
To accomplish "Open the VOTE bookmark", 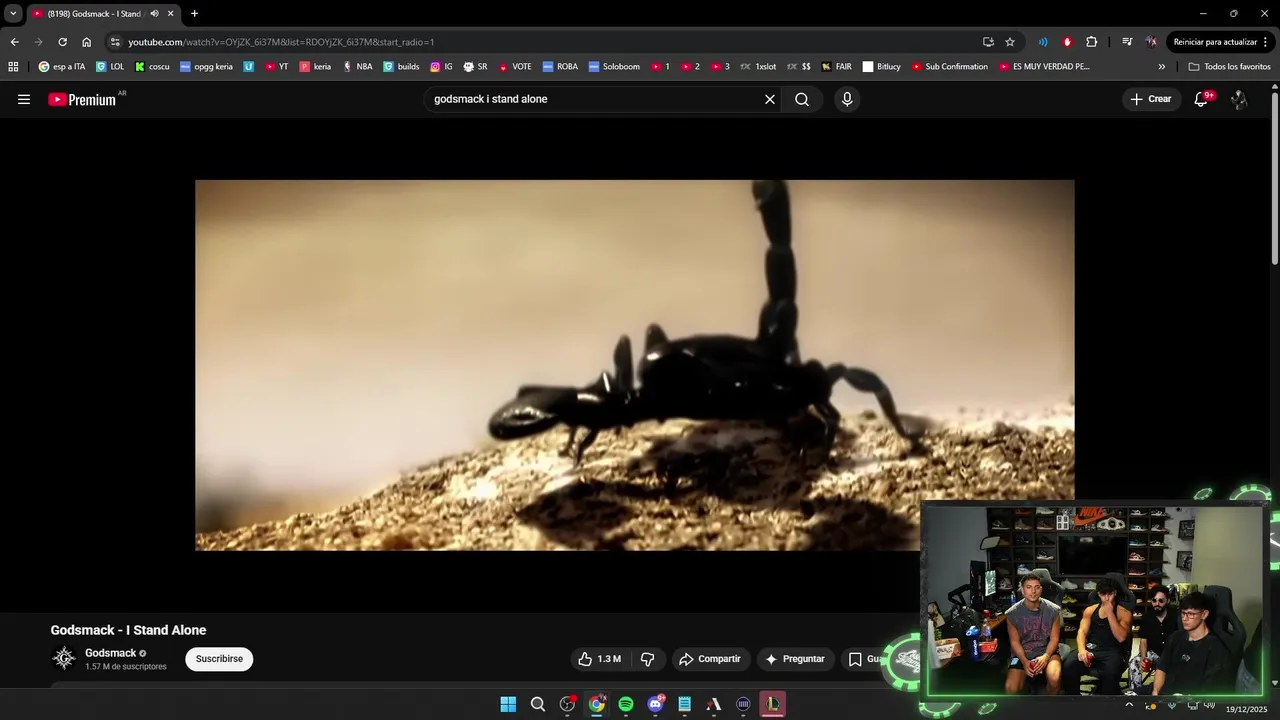I will click(515, 67).
